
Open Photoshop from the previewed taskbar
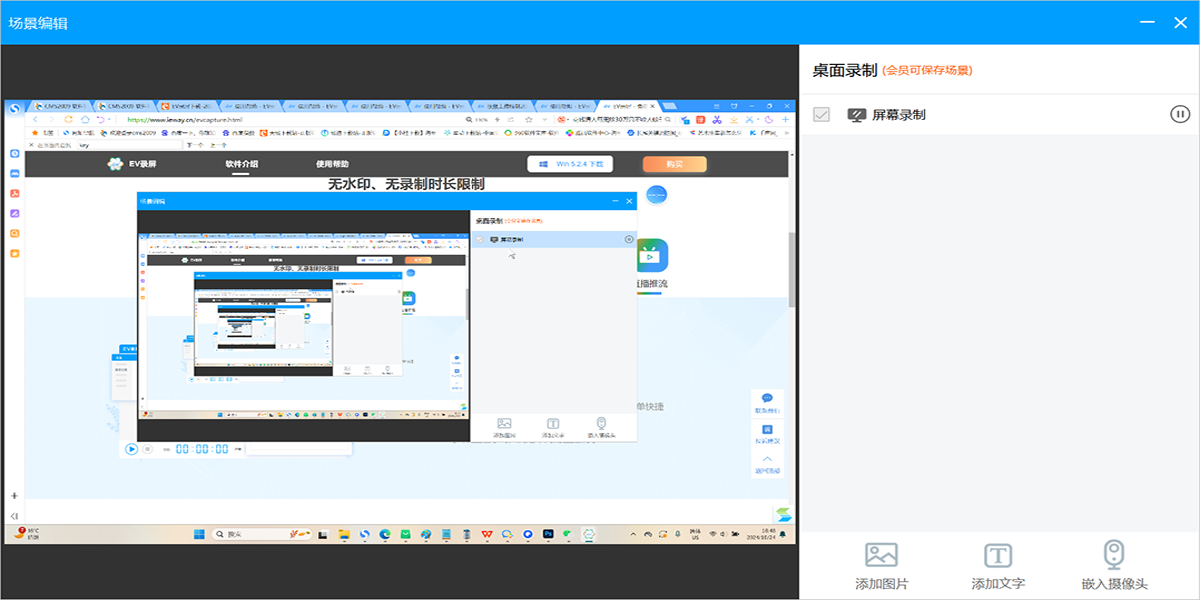(x=548, y=534)
